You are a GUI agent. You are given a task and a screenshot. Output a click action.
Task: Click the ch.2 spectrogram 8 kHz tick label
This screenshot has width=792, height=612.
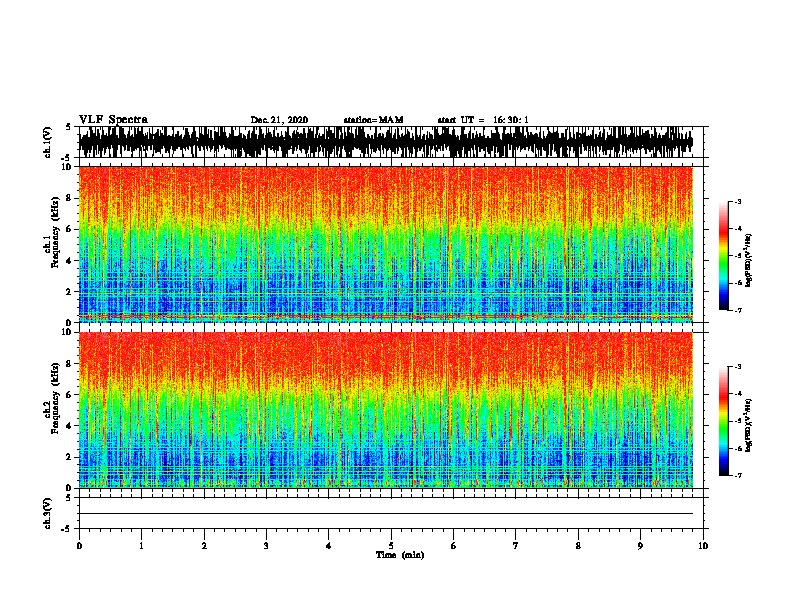tap(70, 364)
